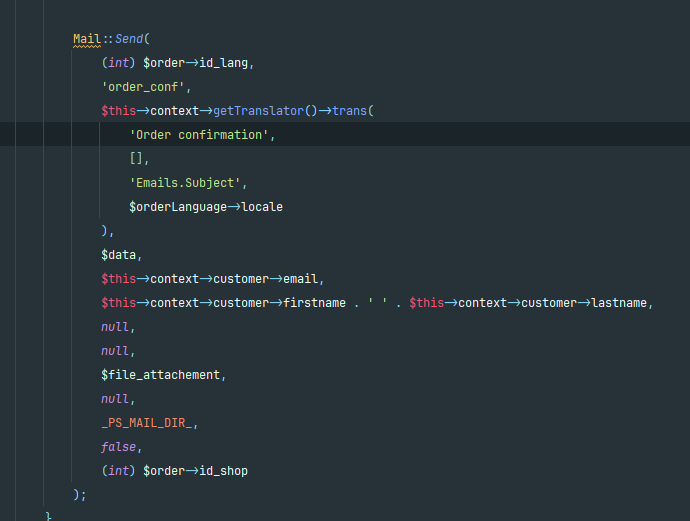Click the _PS_MAIL_DIR_ constant

pos(147,423)
